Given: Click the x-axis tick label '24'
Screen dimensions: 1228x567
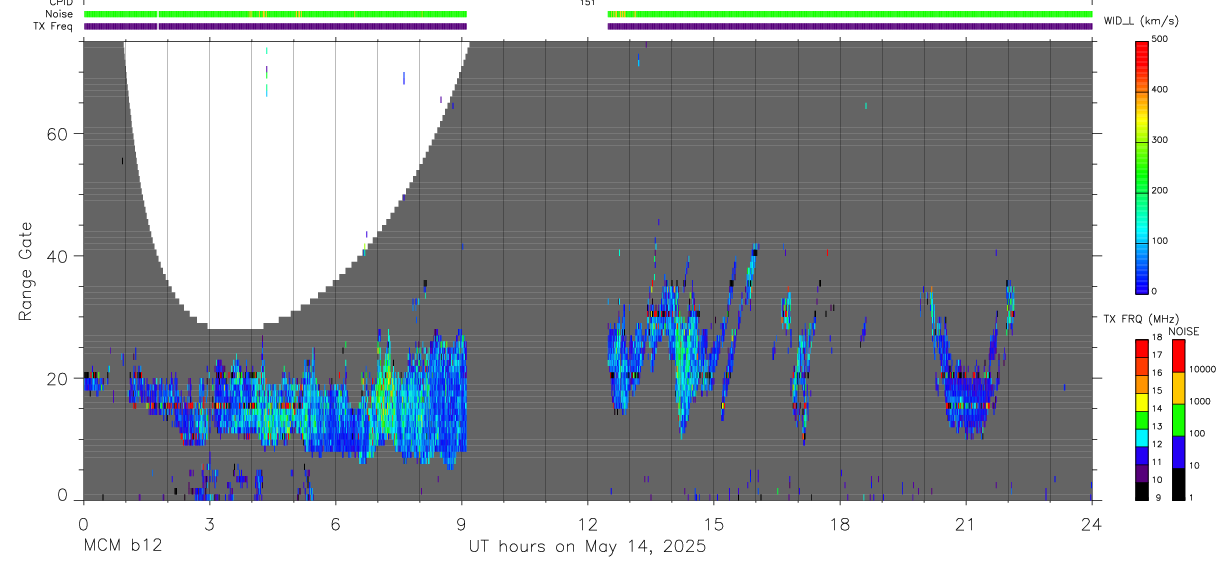Looking at the screenshot, I should click(1092, 524).
